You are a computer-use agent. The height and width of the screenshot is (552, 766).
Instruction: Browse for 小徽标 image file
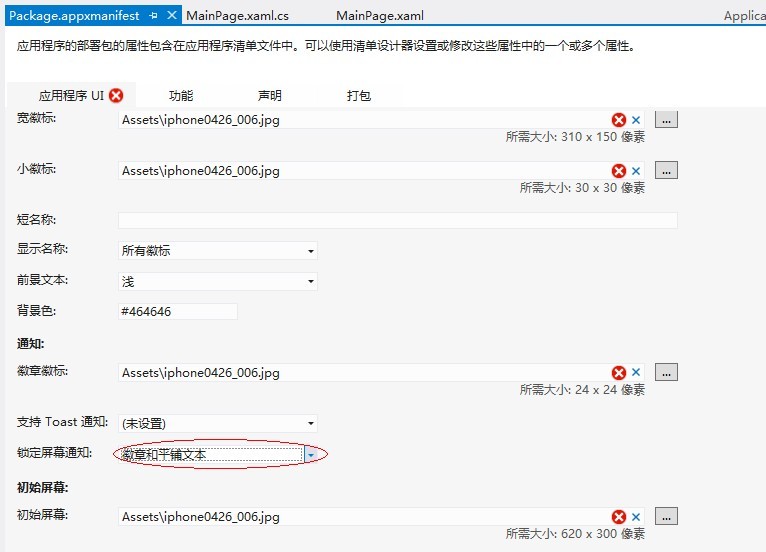(666, 170)
